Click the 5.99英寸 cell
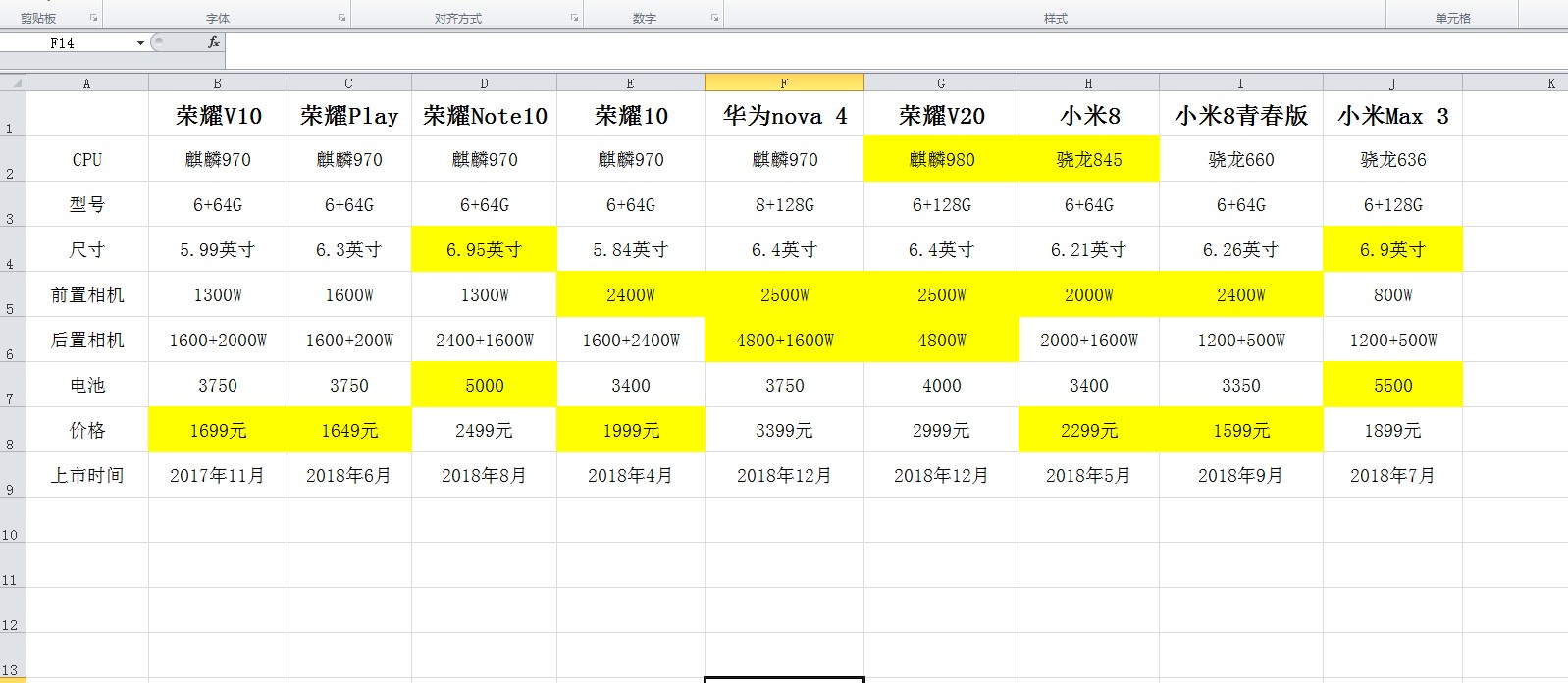The image size is (1568, 683). tap(218, 249)
